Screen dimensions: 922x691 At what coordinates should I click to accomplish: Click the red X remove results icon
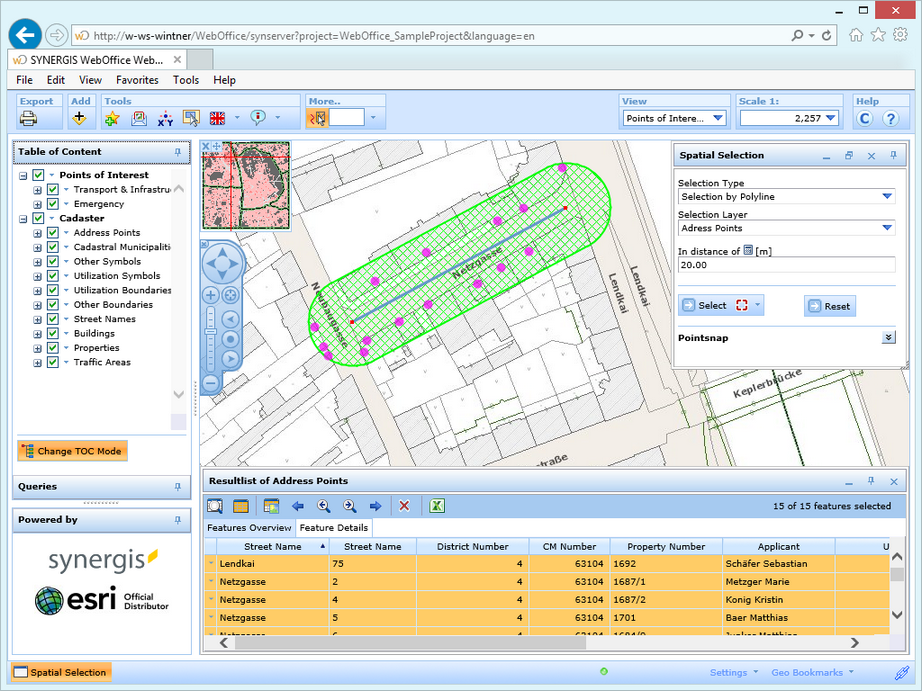(404, 506)
